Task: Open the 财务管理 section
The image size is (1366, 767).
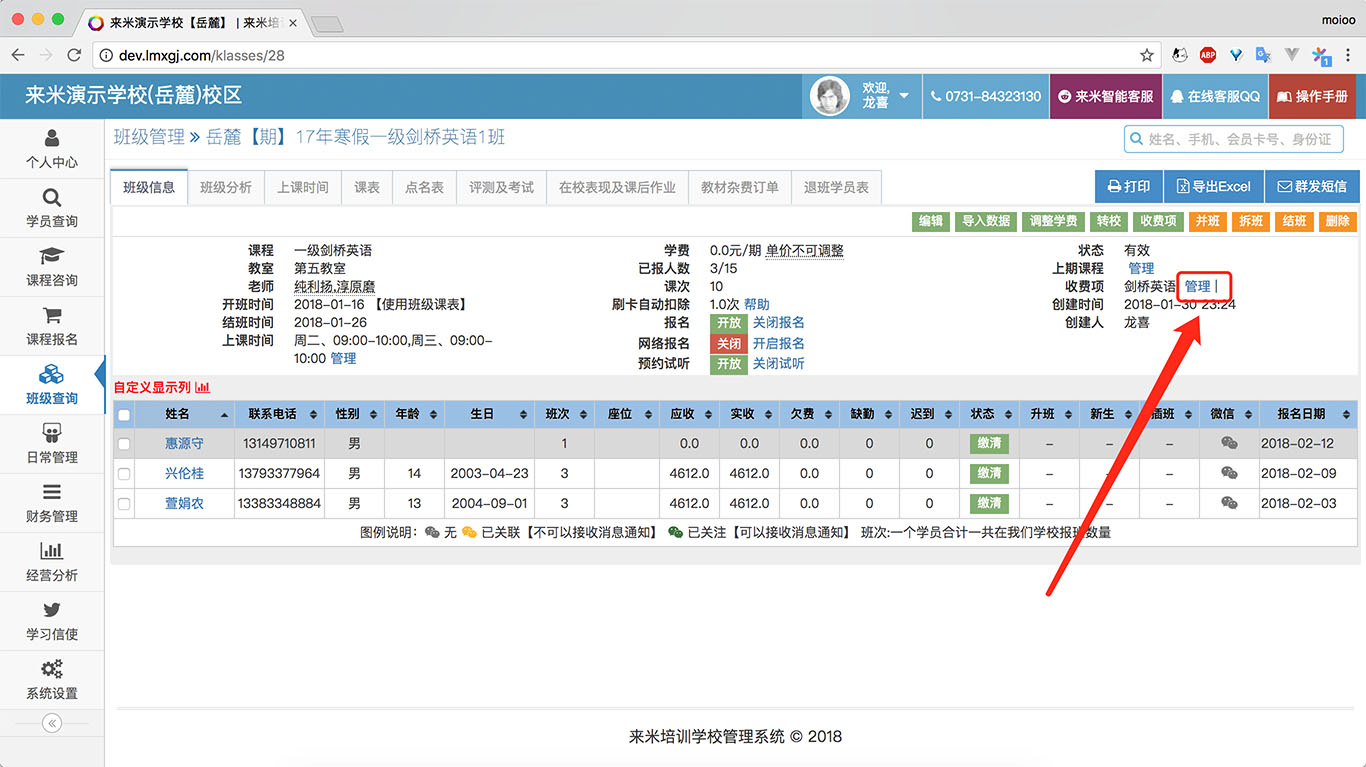Action: 52,503
